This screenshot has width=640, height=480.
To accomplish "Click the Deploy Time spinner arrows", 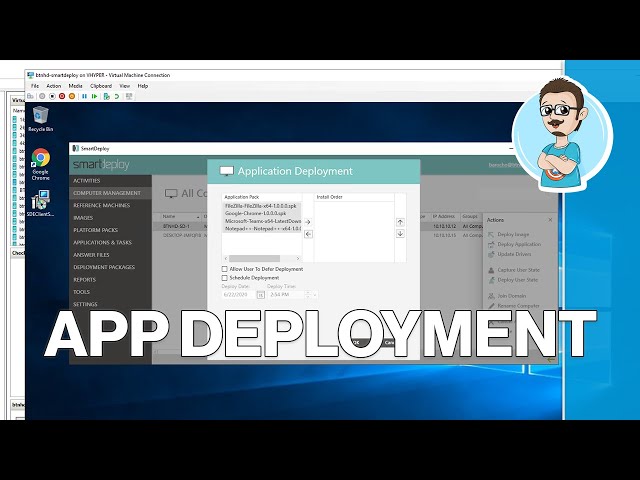I will click(x=308, y=294).
